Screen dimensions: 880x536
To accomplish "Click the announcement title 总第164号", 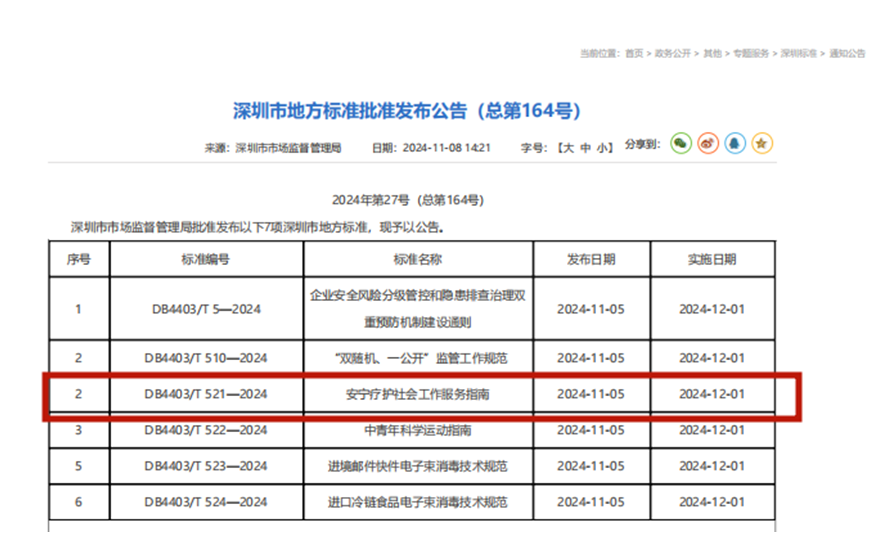I will 407,110.
